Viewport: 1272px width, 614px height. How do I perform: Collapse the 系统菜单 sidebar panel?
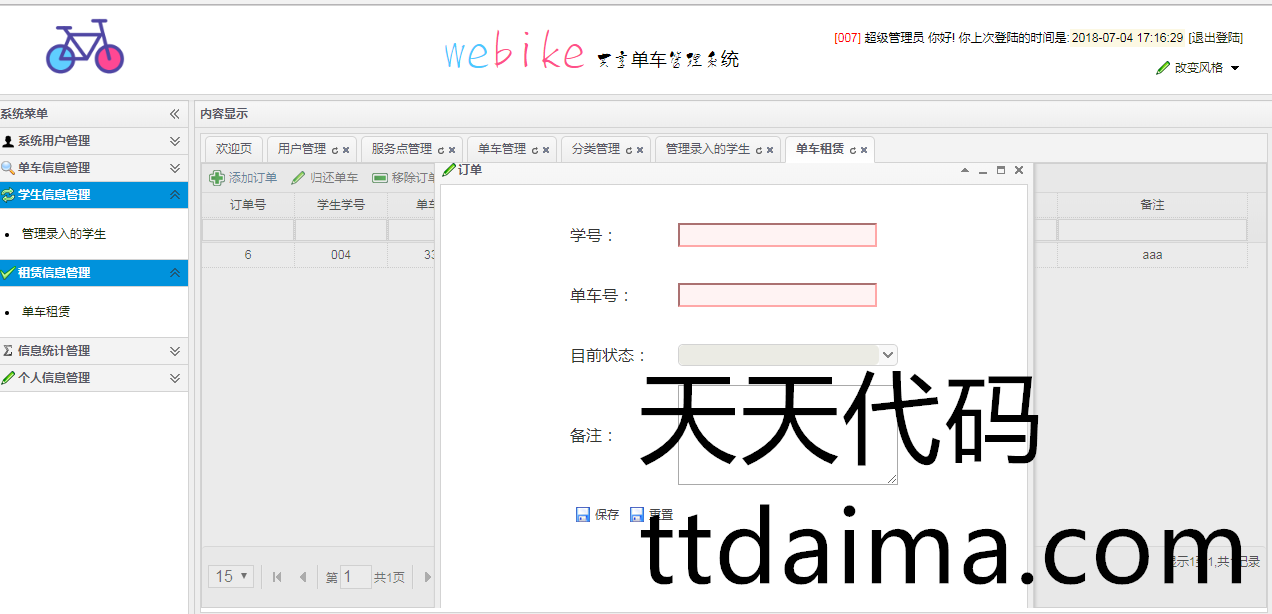(174, 114)
